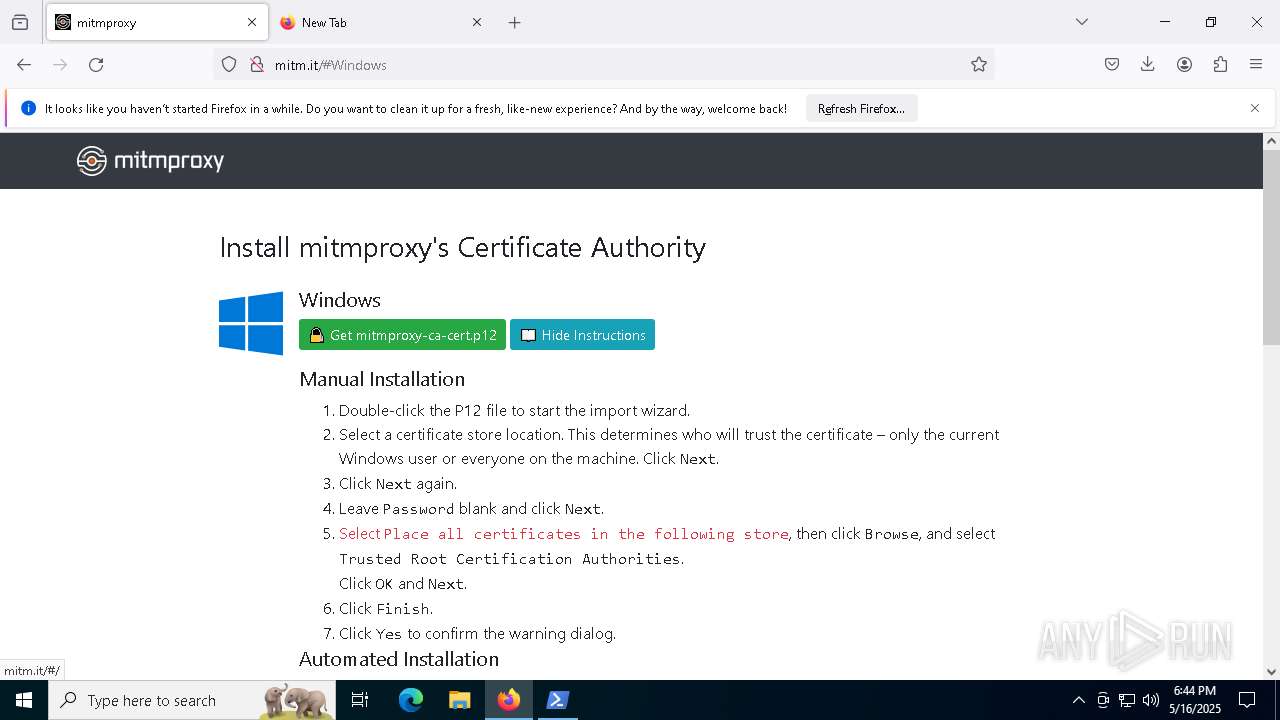1280x720 pixels.
Task: Click the 'Install mitmproxy's Certificate Authority' heading
Action: coord(463,247)
